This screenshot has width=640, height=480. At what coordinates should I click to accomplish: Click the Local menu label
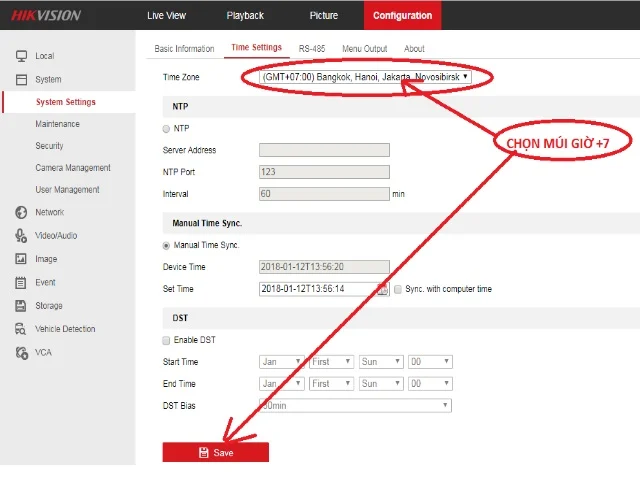(x=44, y=56)
